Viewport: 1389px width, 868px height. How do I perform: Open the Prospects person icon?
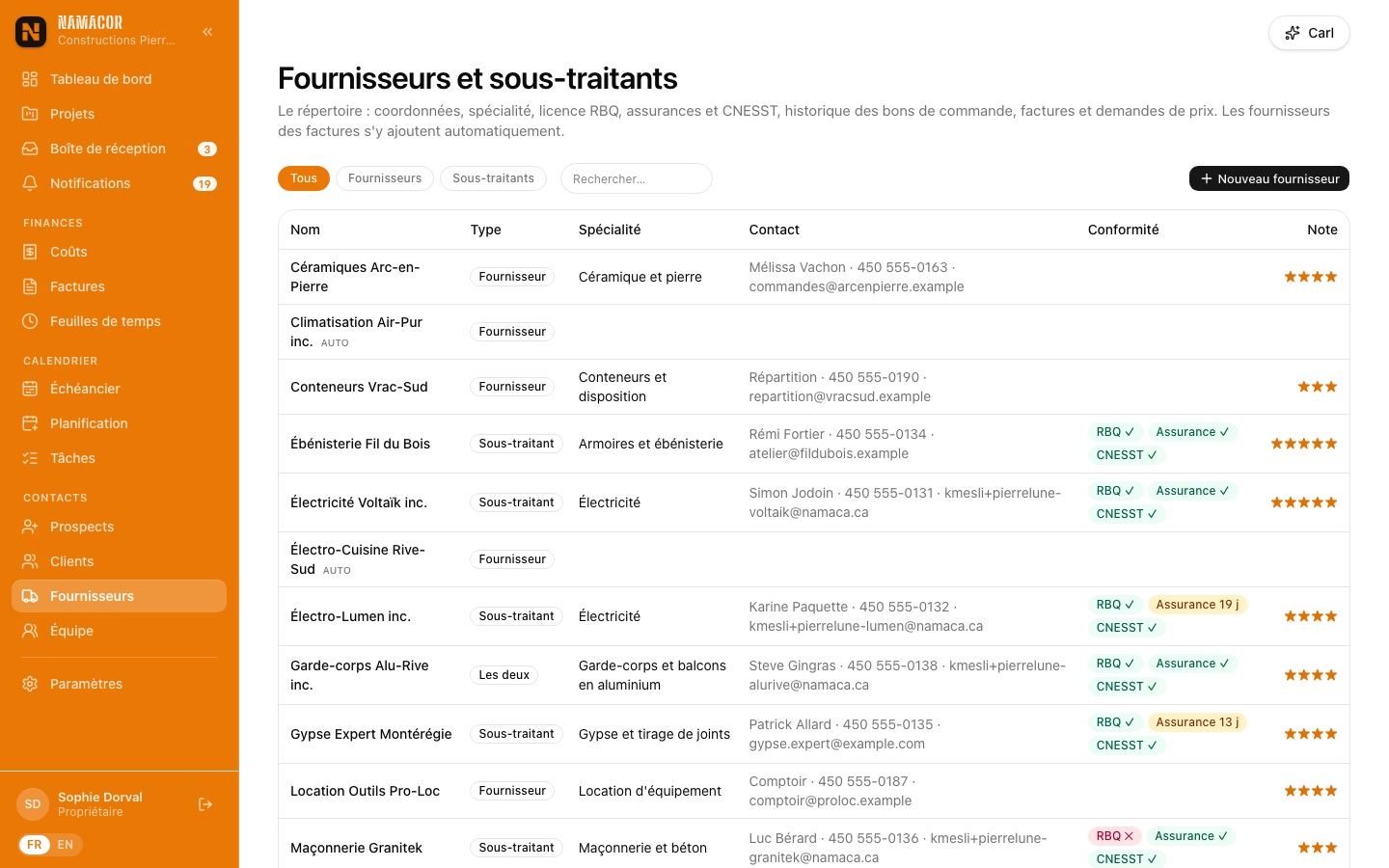tap(30, 527)
